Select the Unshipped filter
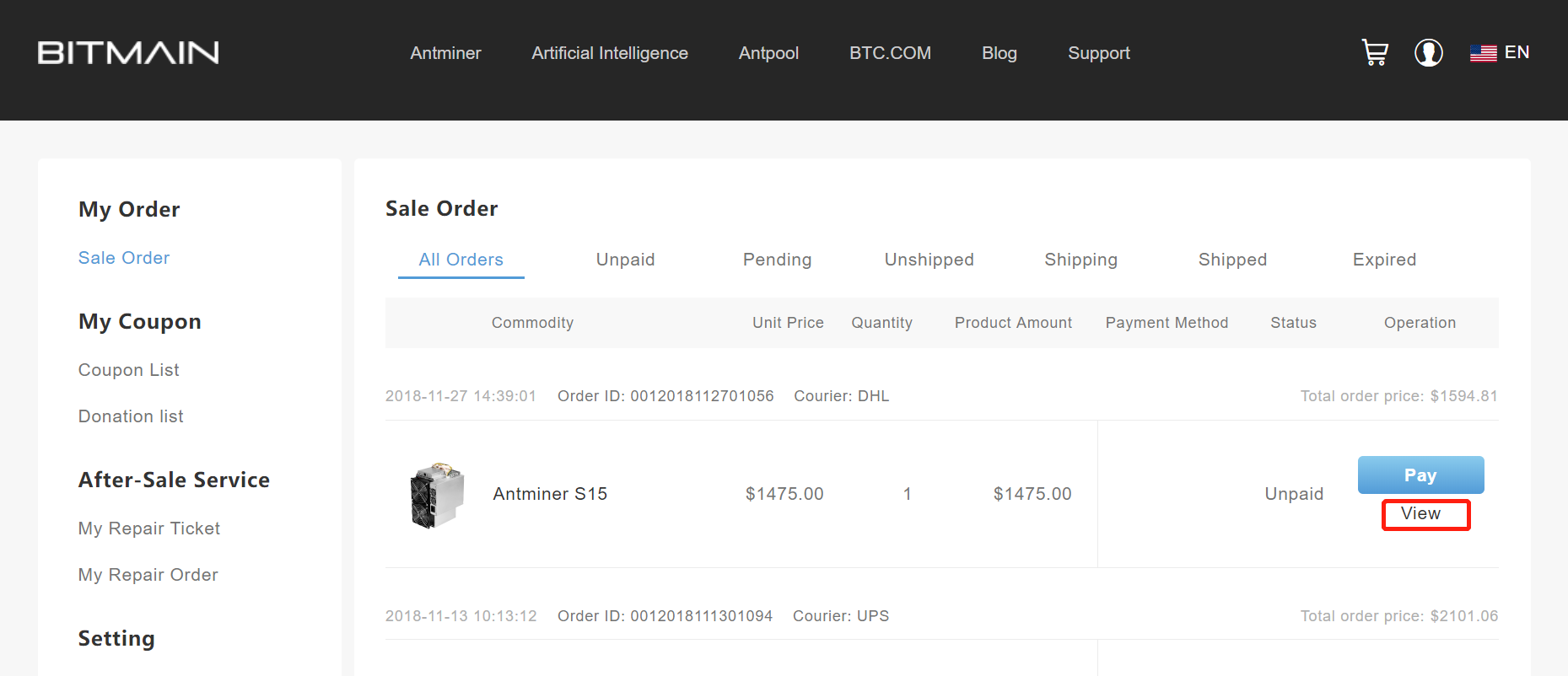Image resolution: width=1568 pixels, height=676 pixels. (928, 260)
